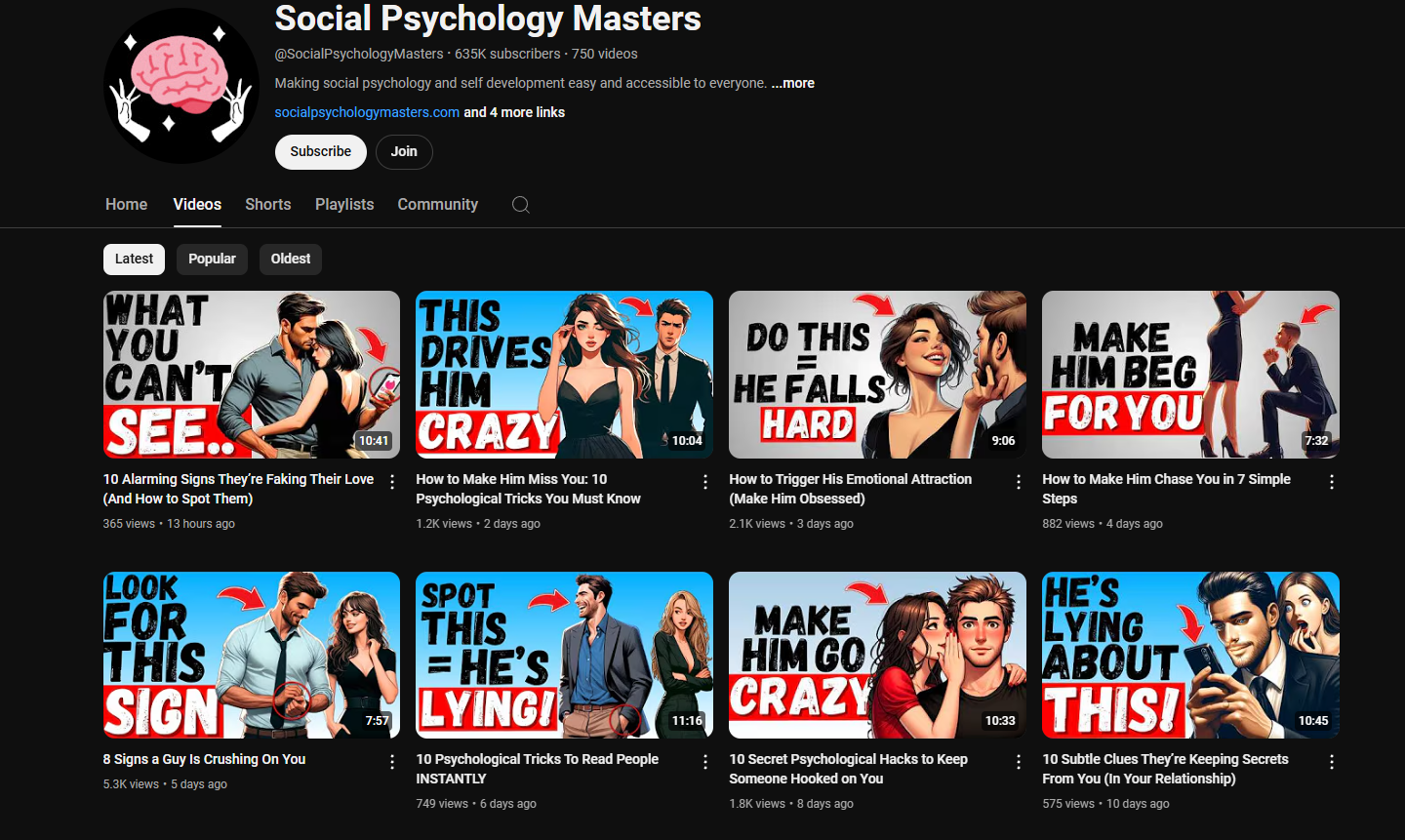Play the MAKE HIM GO CRAZY thumbnail
This screenshot has height=840, width=1405.
click(x=877, y=655)
